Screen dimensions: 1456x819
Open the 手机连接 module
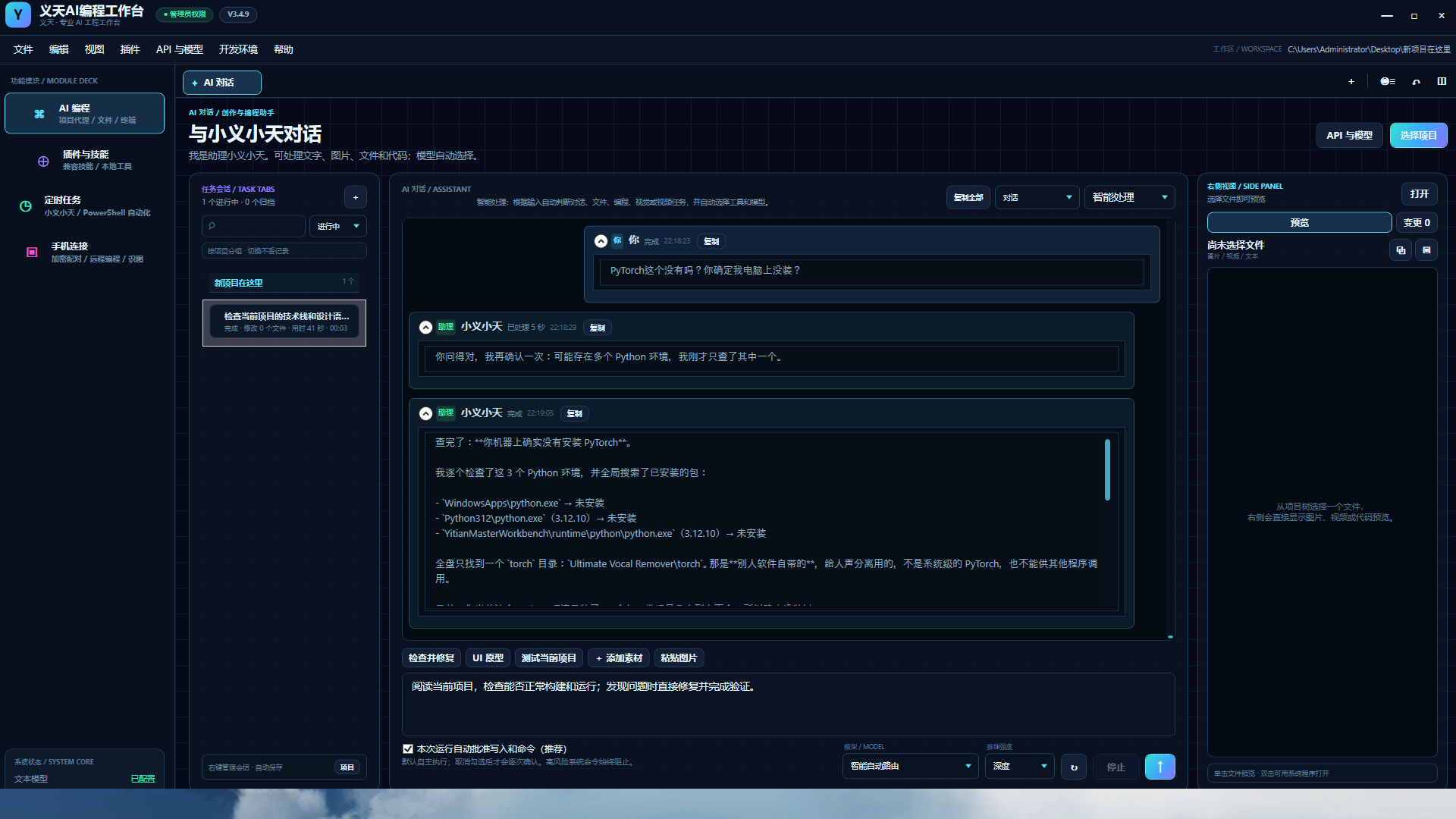[84, 253]
